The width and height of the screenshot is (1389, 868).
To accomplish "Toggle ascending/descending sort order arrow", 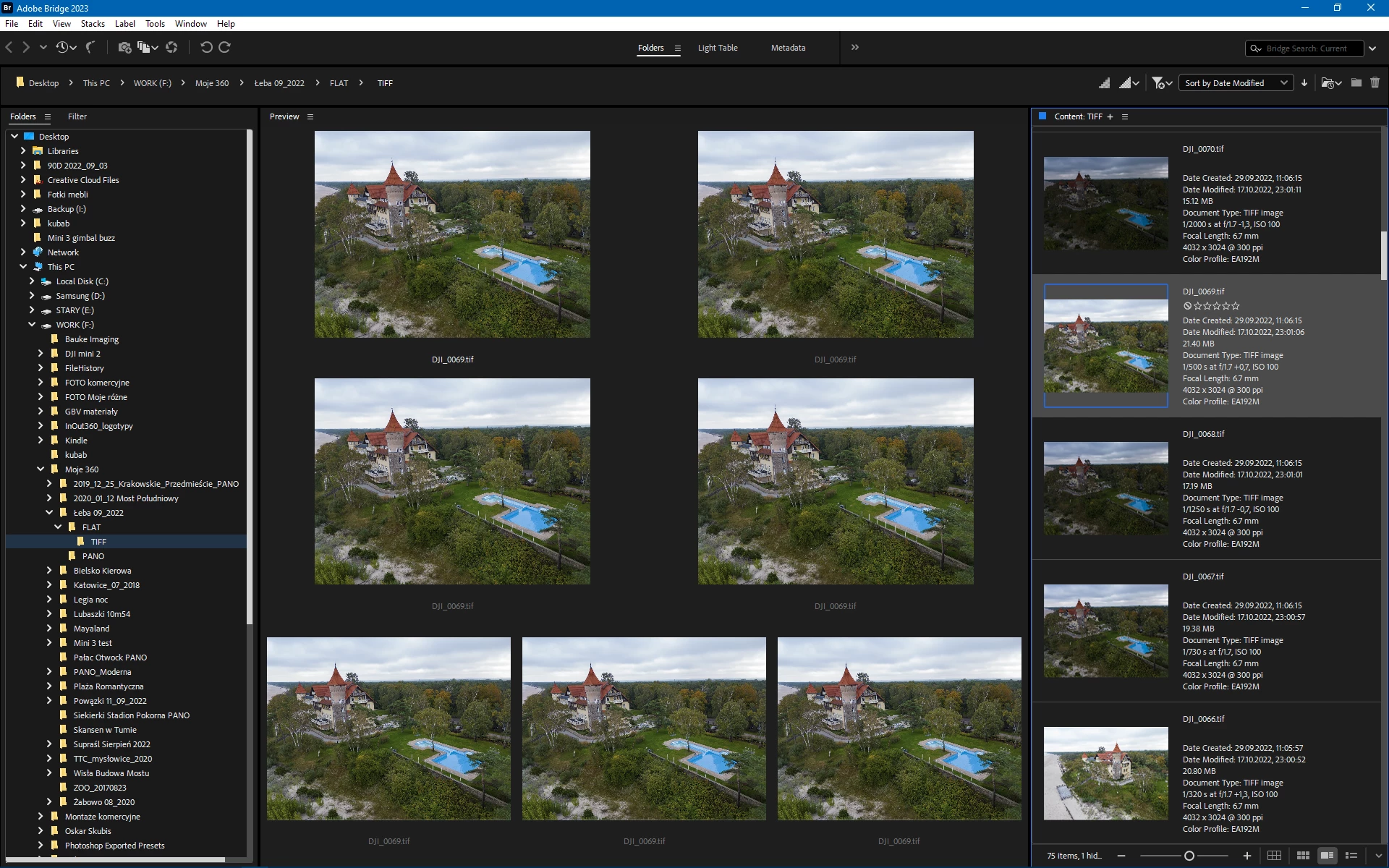I will [x=1304, y=83].
